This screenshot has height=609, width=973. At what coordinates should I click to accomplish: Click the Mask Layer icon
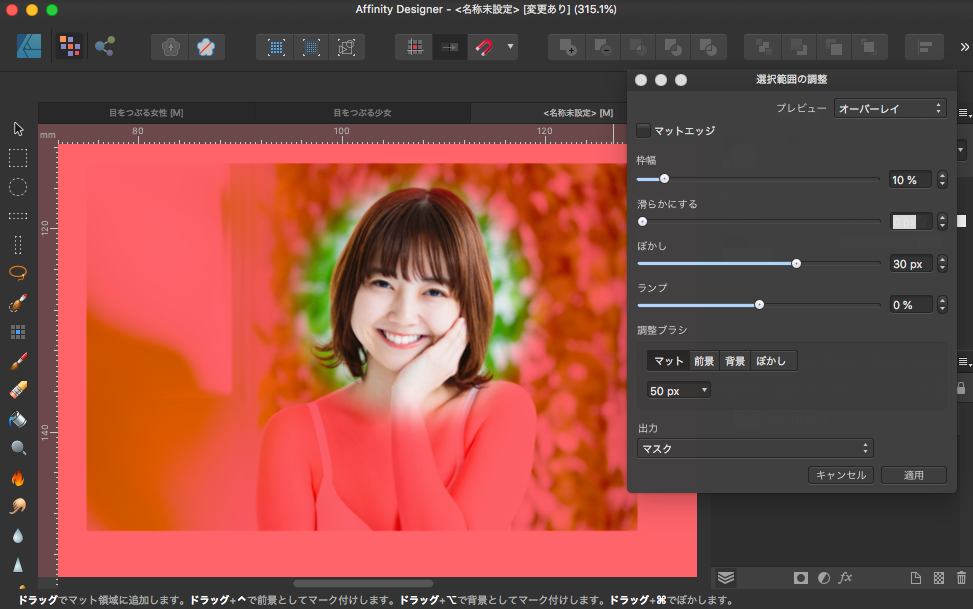point(801,577)
